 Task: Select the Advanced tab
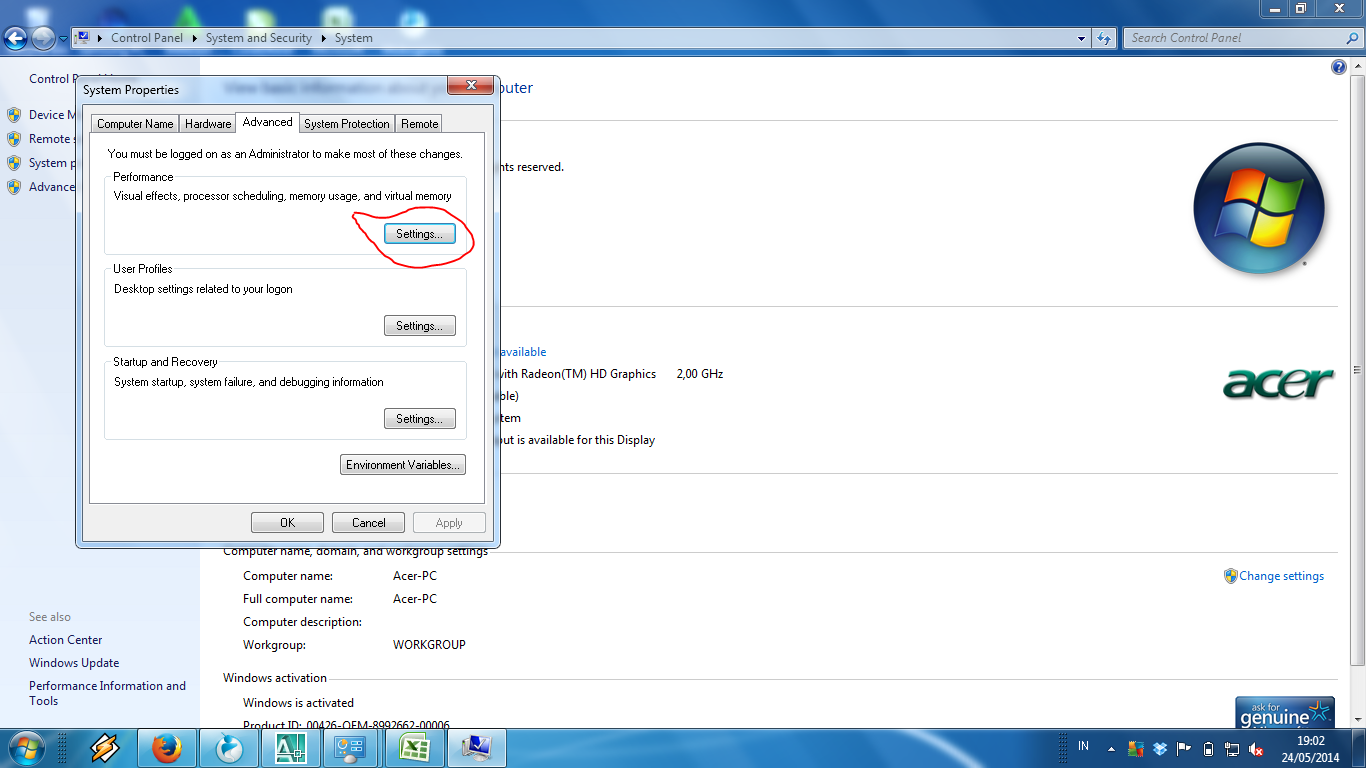268,122
